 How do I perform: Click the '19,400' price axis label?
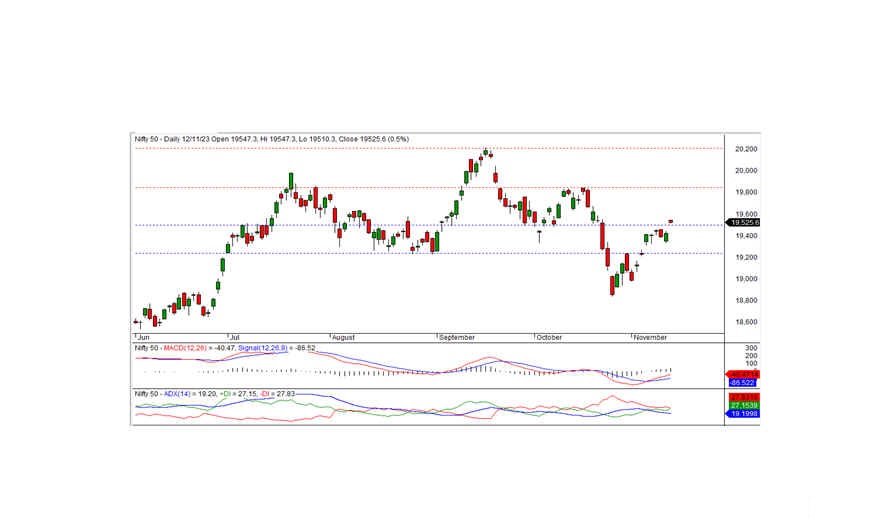pyautogui.click(x=746, y=236)
